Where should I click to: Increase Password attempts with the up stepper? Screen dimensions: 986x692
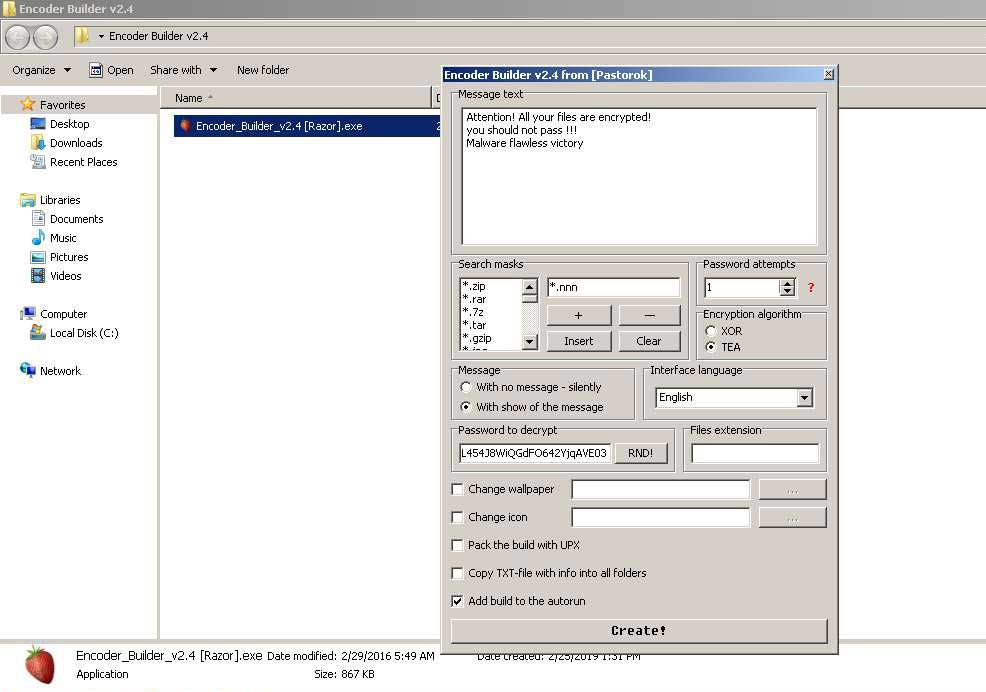click(x=787, y=282)
